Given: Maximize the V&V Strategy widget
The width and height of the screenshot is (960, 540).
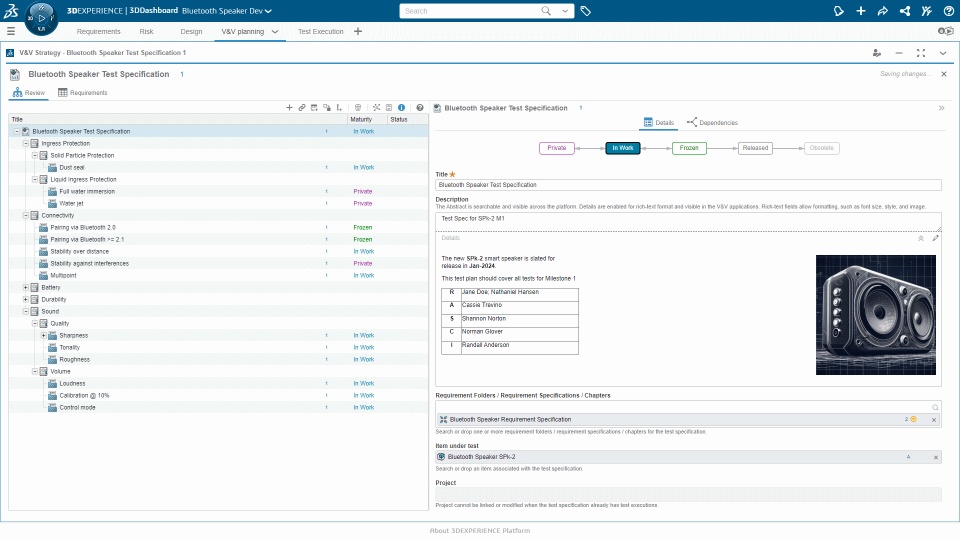Looking at the screenshot, I should coord(921,53).
